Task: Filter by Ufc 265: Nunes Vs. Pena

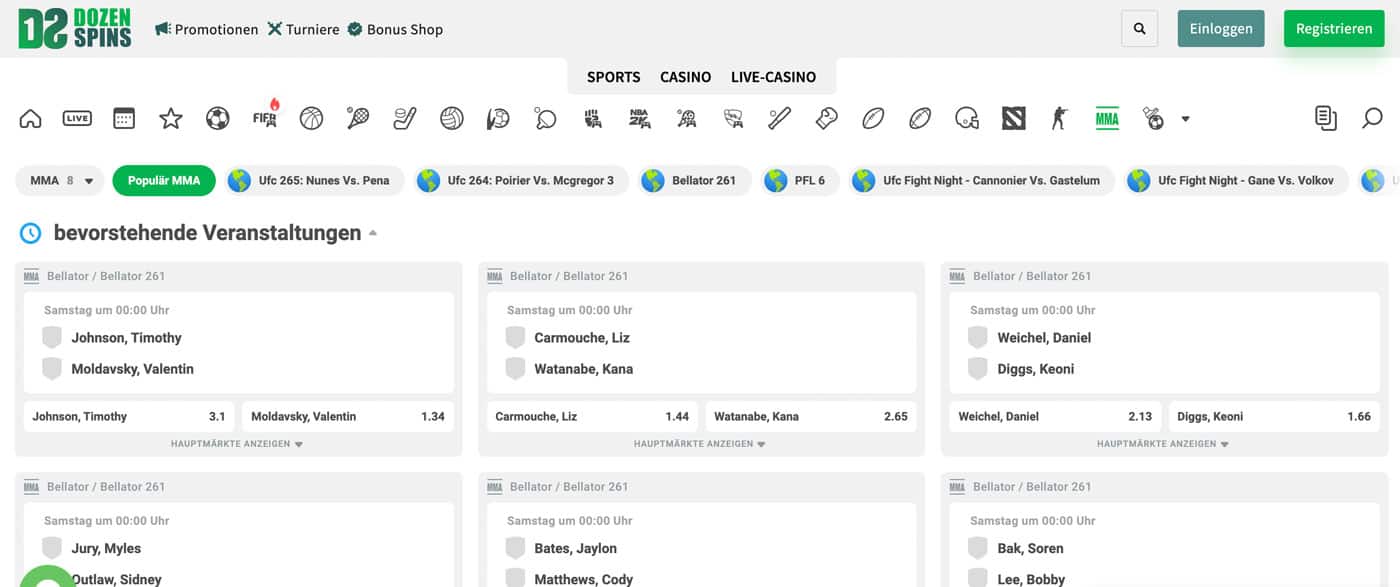Action: pyautogui.click(x=314, y=181)
